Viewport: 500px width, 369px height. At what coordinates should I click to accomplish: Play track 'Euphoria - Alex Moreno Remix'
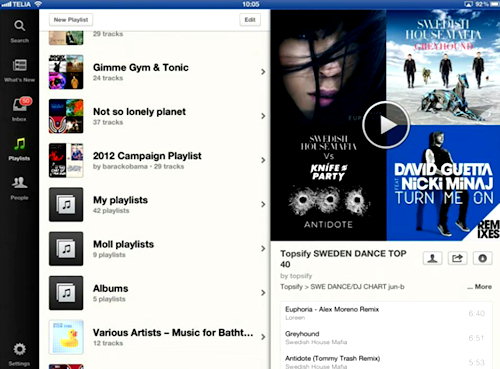(x=386, y=313)
